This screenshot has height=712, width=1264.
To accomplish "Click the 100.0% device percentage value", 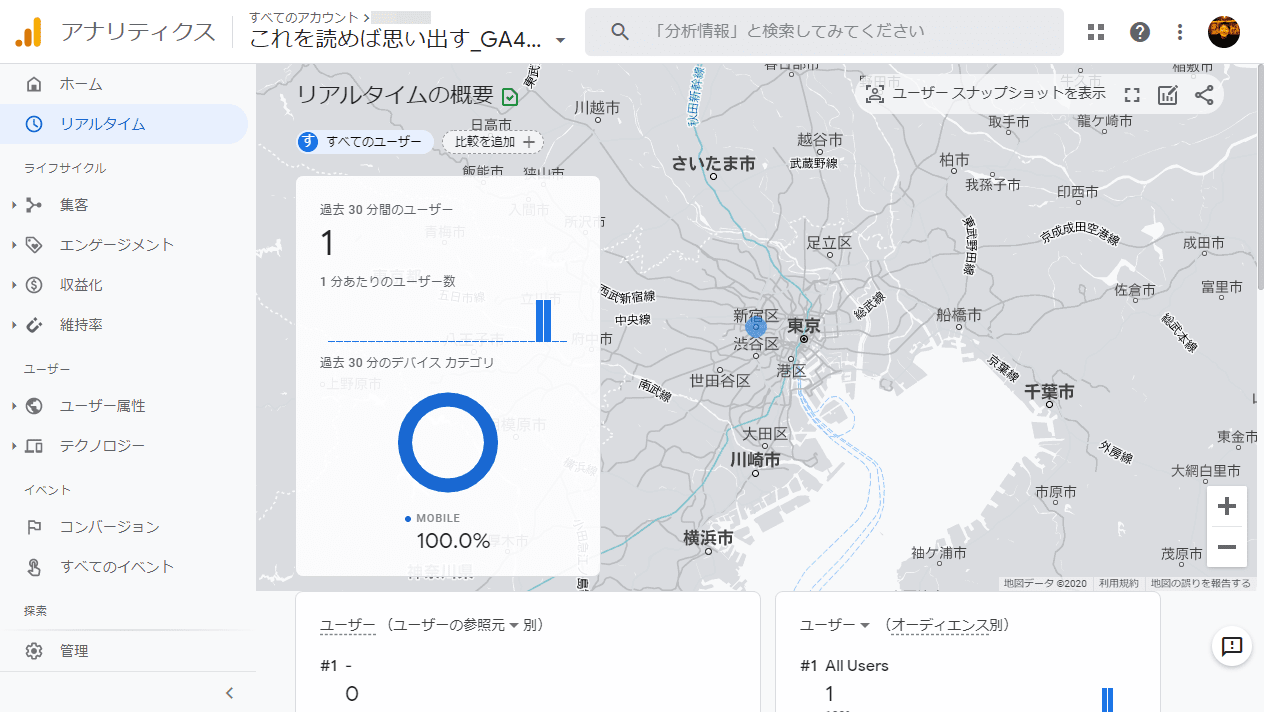I will pos(453,542).
